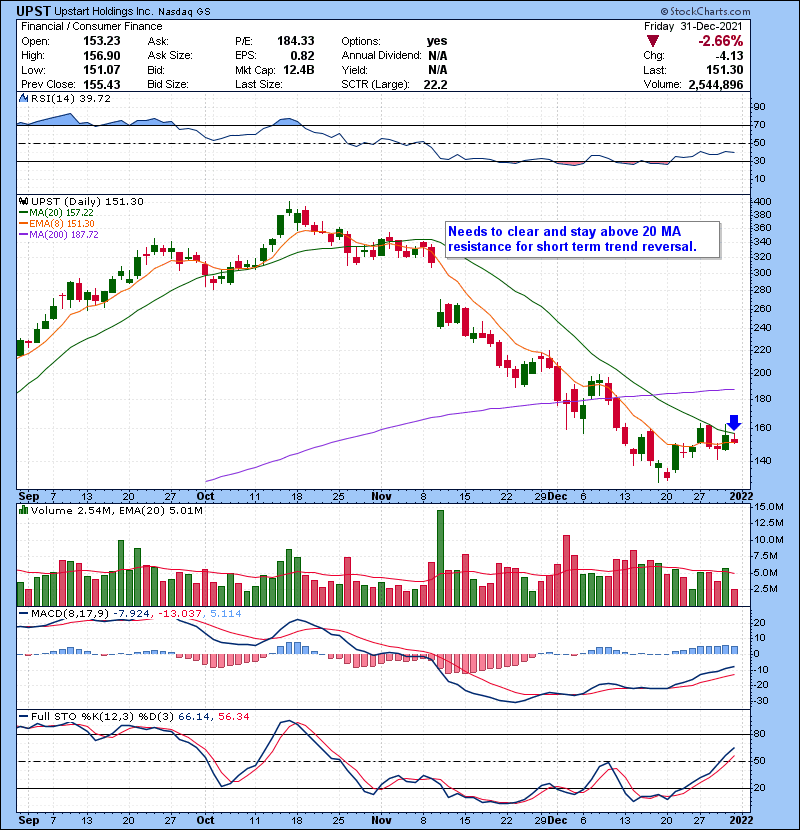This screenshot has height=830, width=800.
Task: Click the 90 label on the RSI axis
Action: coord(759,107)
